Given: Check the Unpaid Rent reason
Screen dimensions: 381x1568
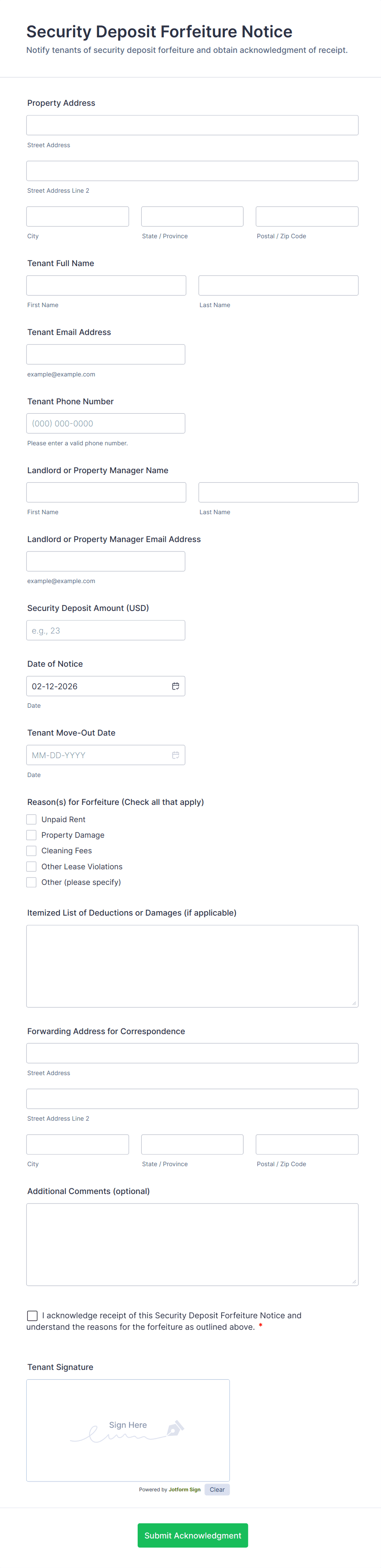Looking at the screenshot, I should tap(32, 819).
